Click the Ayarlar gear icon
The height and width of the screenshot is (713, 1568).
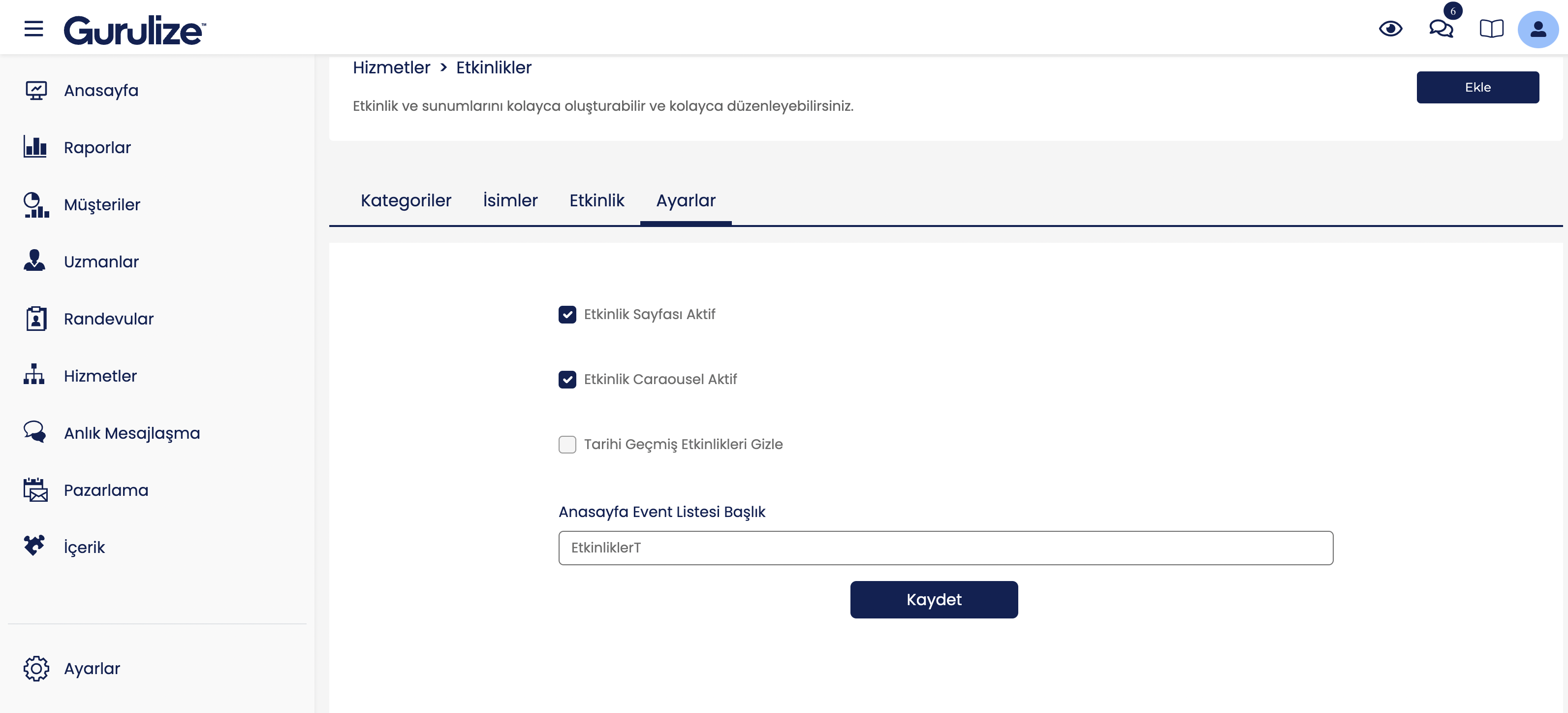click(36, 669)
